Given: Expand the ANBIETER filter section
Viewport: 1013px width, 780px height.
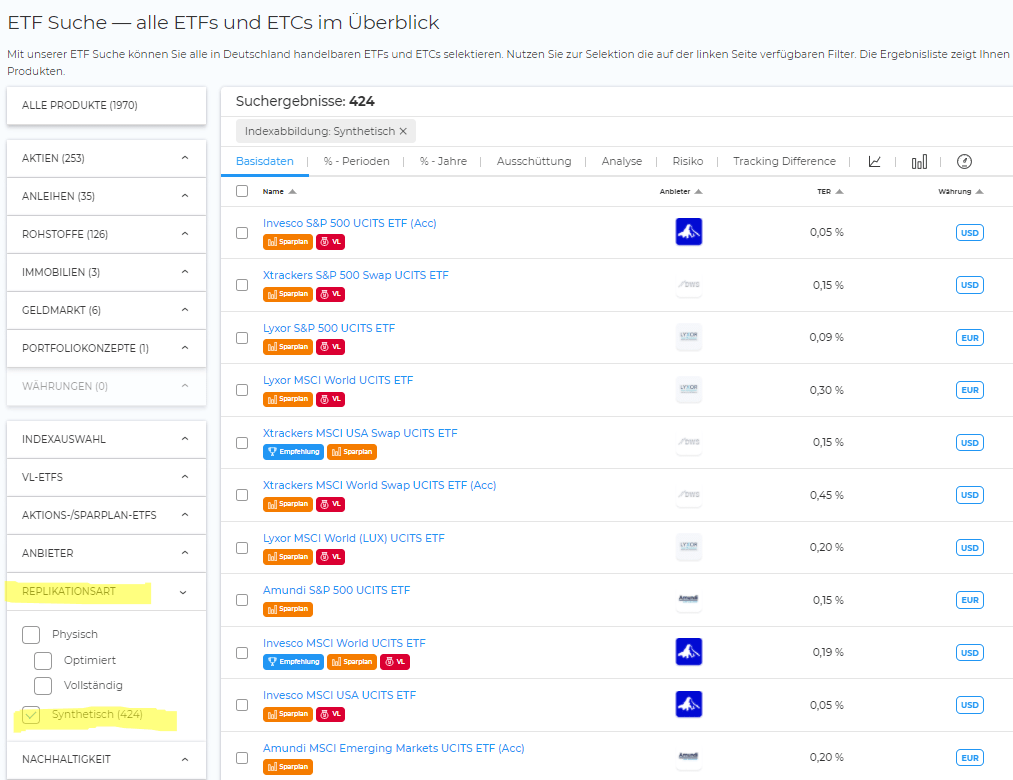Looking at the screenshot, I should coord(107,553).
